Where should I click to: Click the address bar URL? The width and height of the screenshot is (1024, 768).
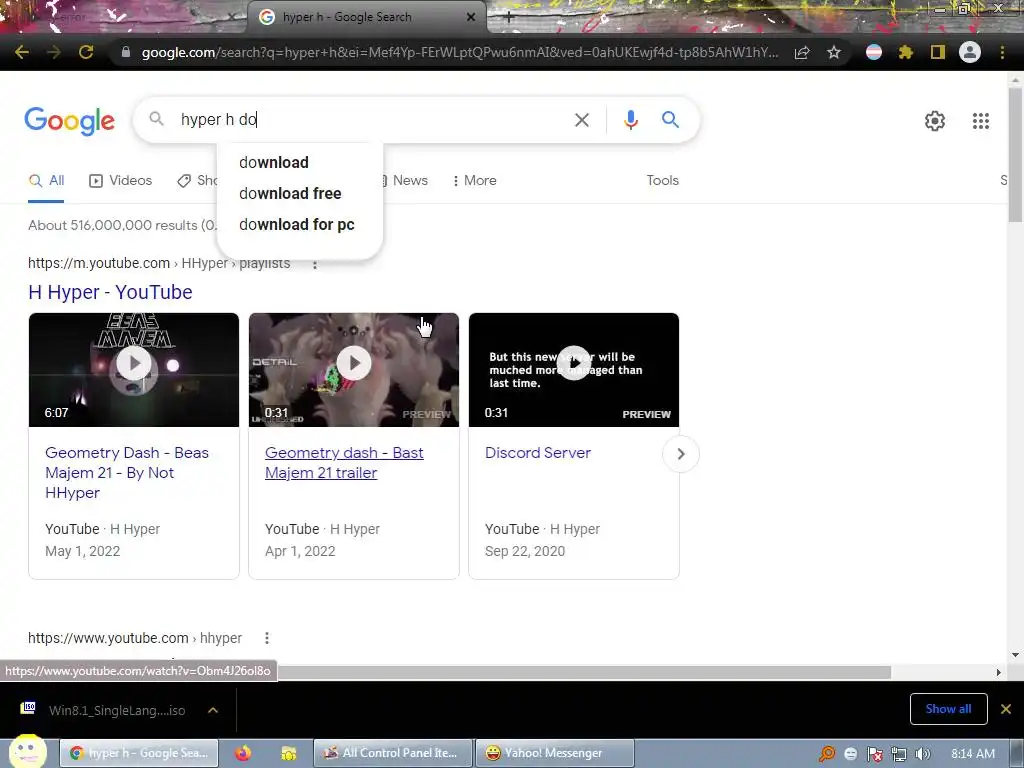459,52
